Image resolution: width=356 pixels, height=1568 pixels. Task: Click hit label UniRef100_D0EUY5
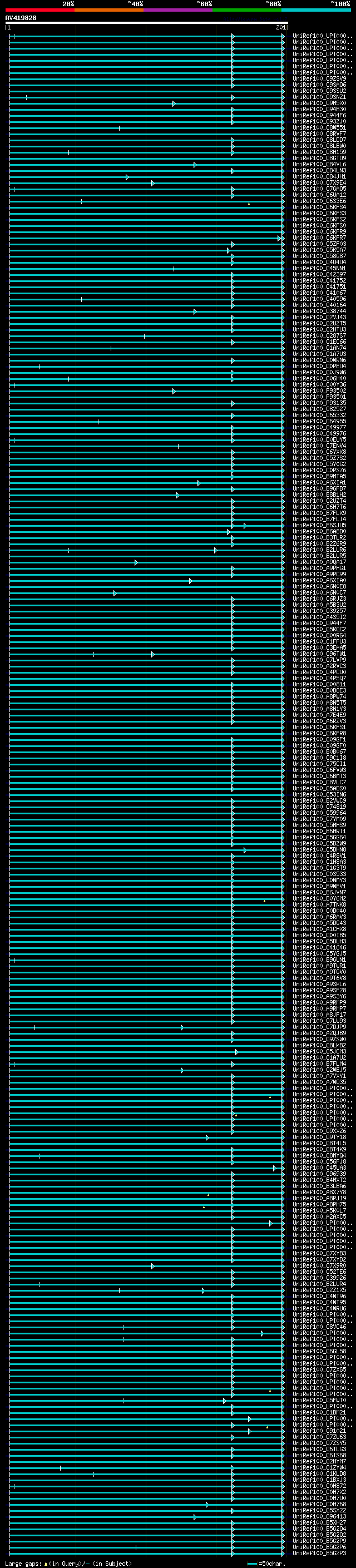pyautogui.click(x=319, y=439)
